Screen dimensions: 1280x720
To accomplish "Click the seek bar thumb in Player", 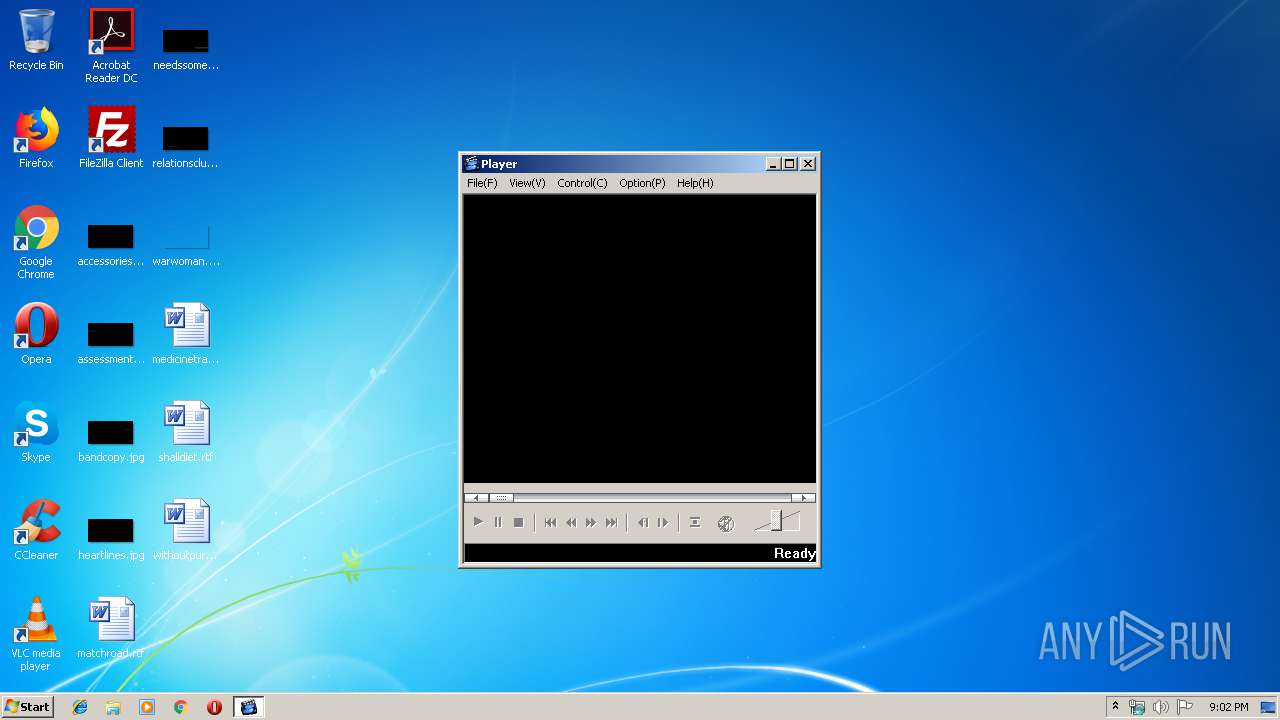I will coord(501,497).
